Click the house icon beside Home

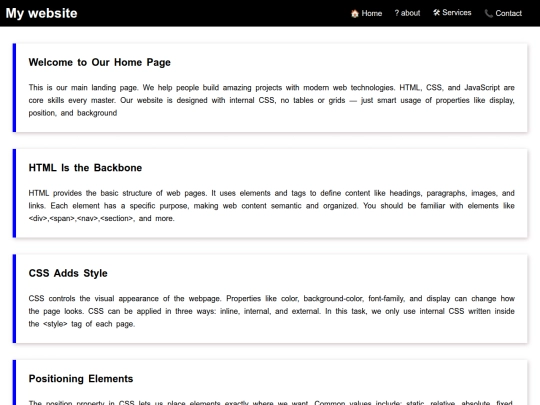tap(355, 13)
